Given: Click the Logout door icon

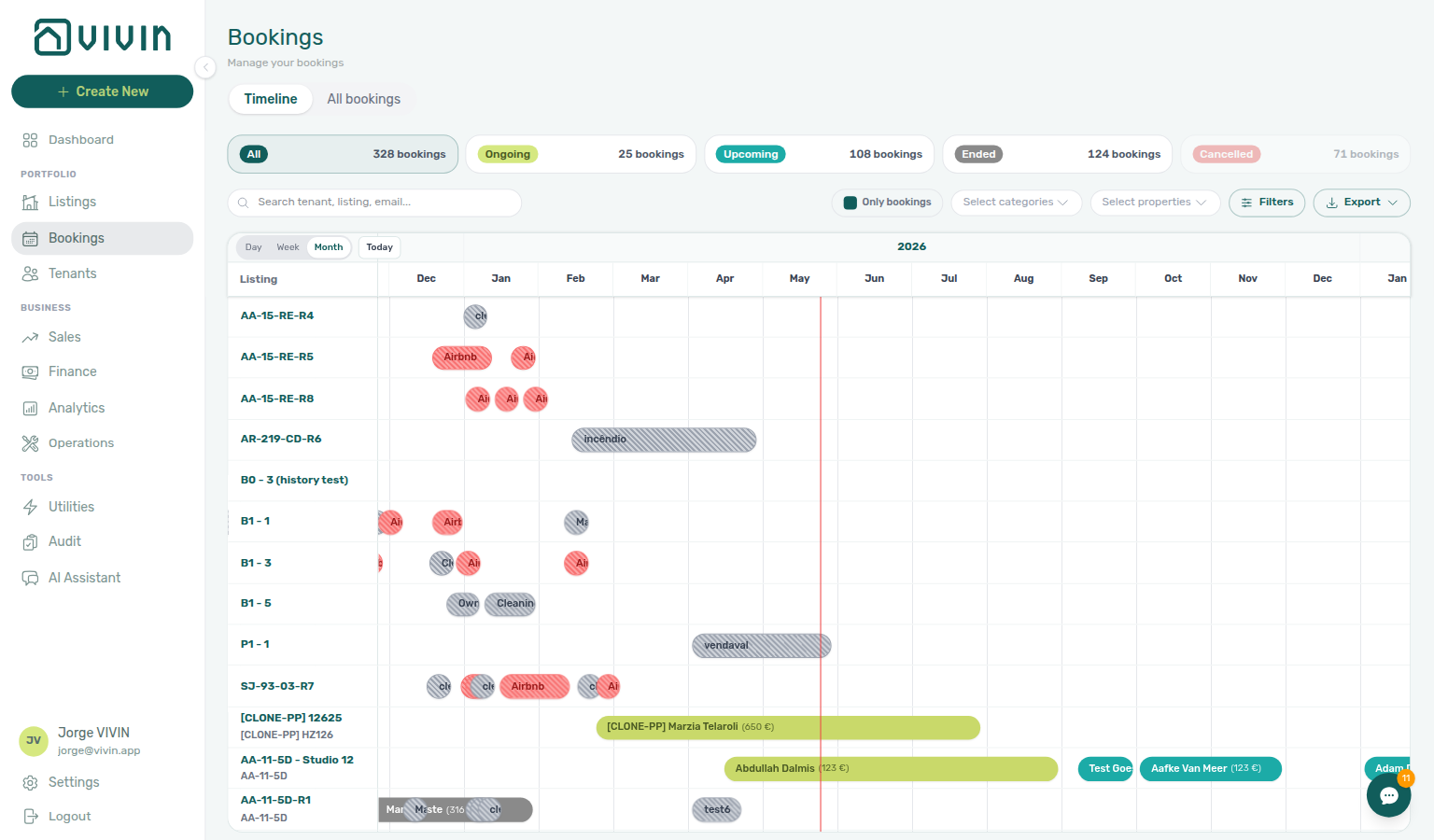Looking at the screenshot, I should 30,817.
